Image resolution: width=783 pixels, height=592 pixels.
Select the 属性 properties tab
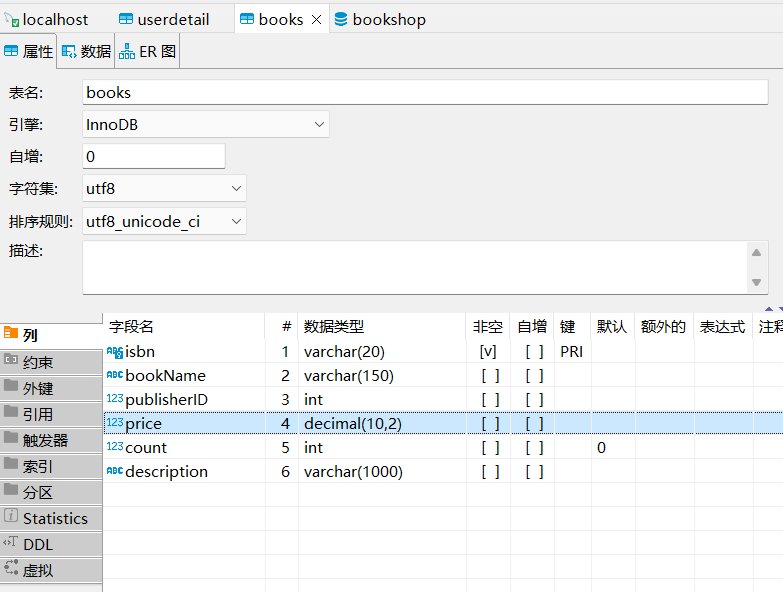tap(28, 51)
